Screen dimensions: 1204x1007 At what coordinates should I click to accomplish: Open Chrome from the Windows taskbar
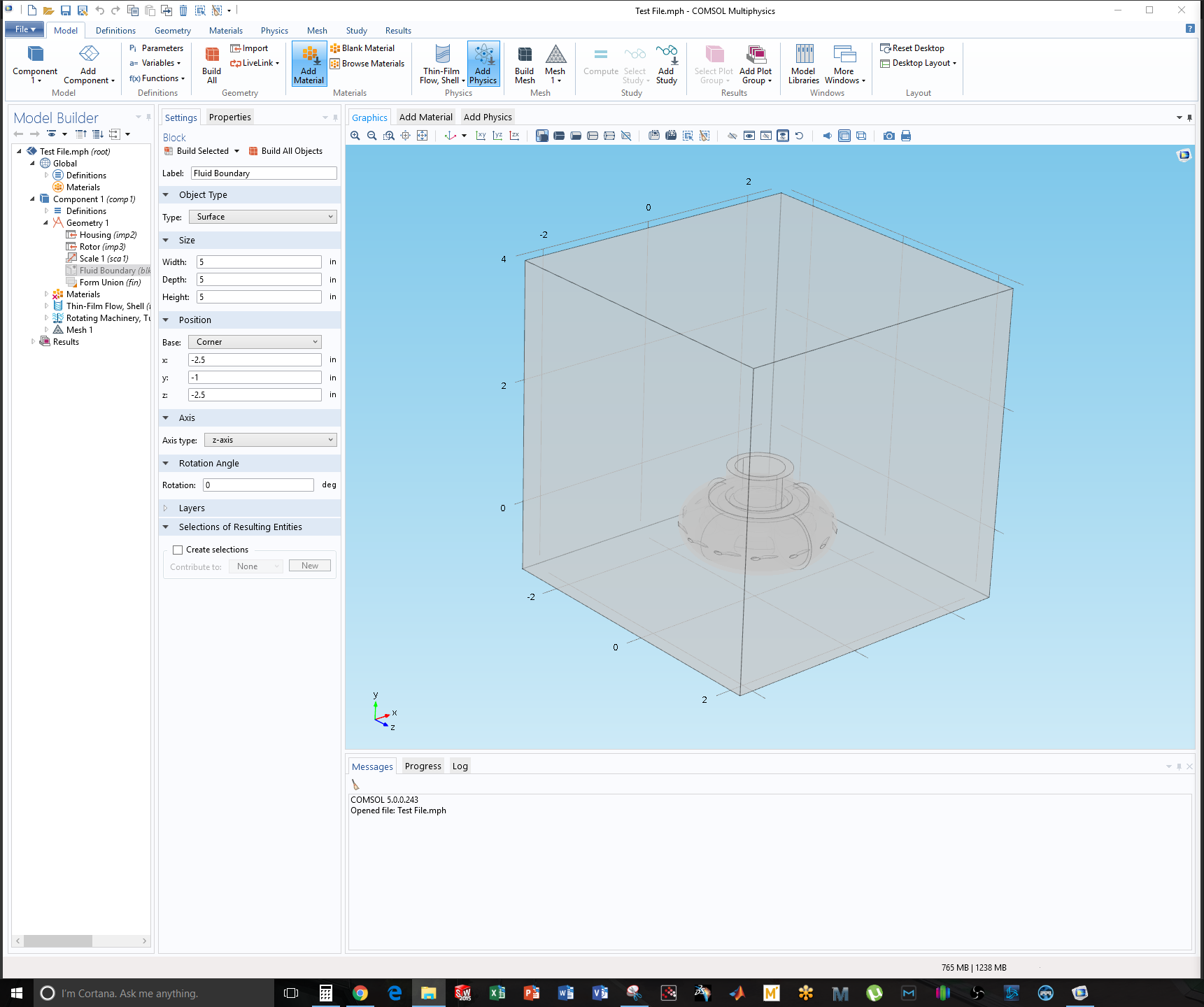[x=360, y=993]
